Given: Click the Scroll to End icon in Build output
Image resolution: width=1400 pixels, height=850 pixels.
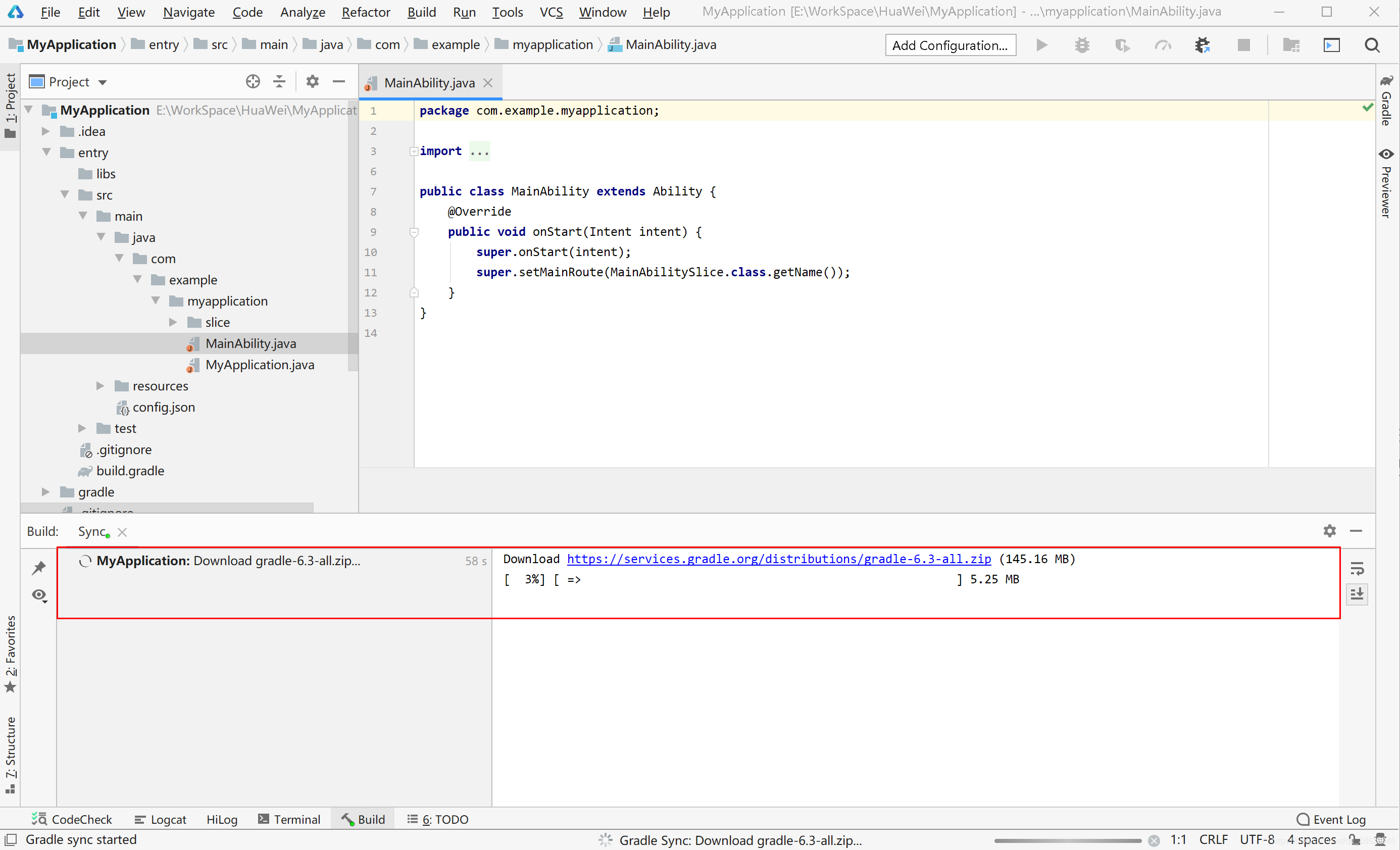Looking at the screenshot, I should tap(1357, 594).
